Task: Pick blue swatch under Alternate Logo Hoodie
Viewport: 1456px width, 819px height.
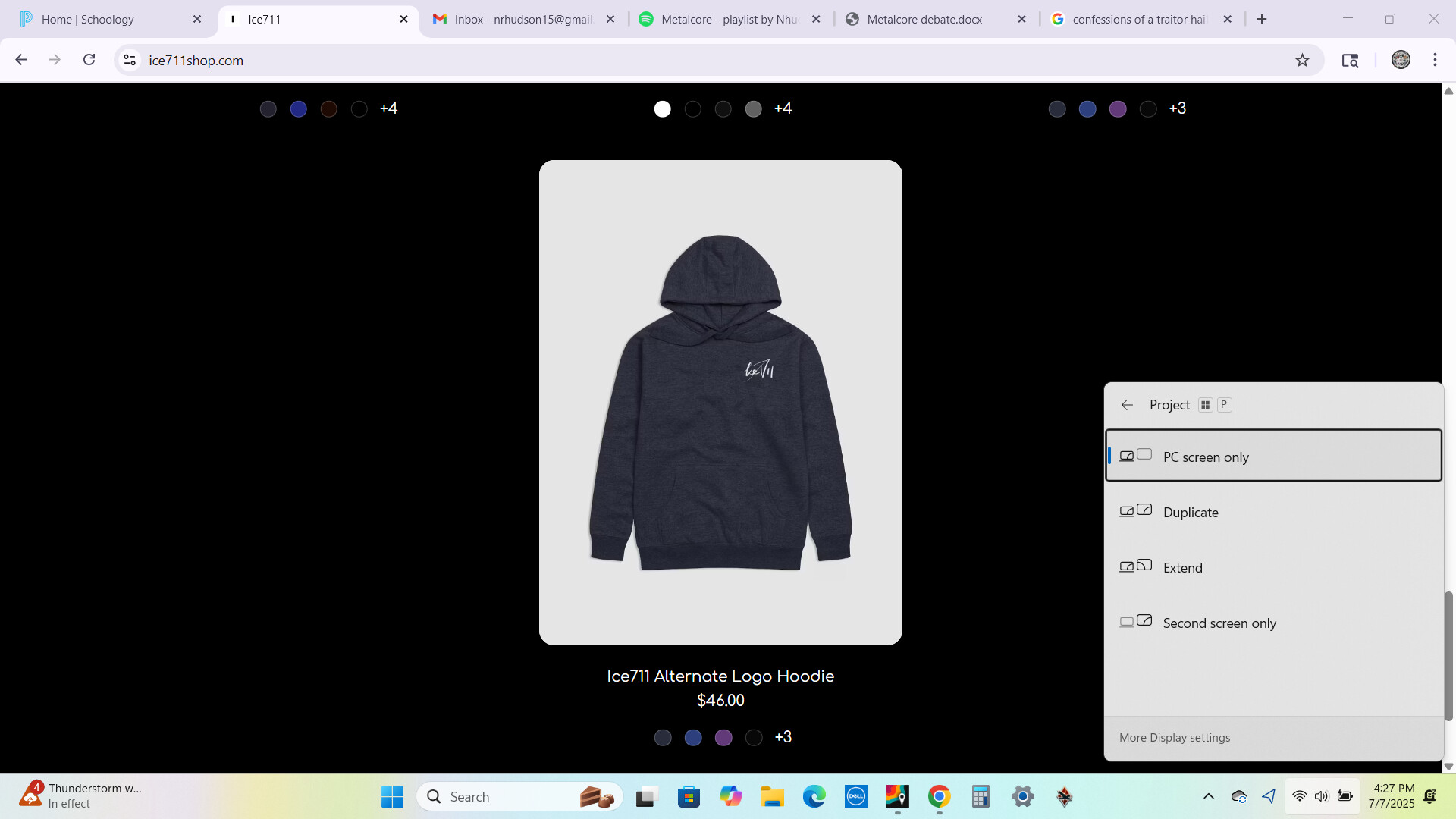Action: point(693,737)
